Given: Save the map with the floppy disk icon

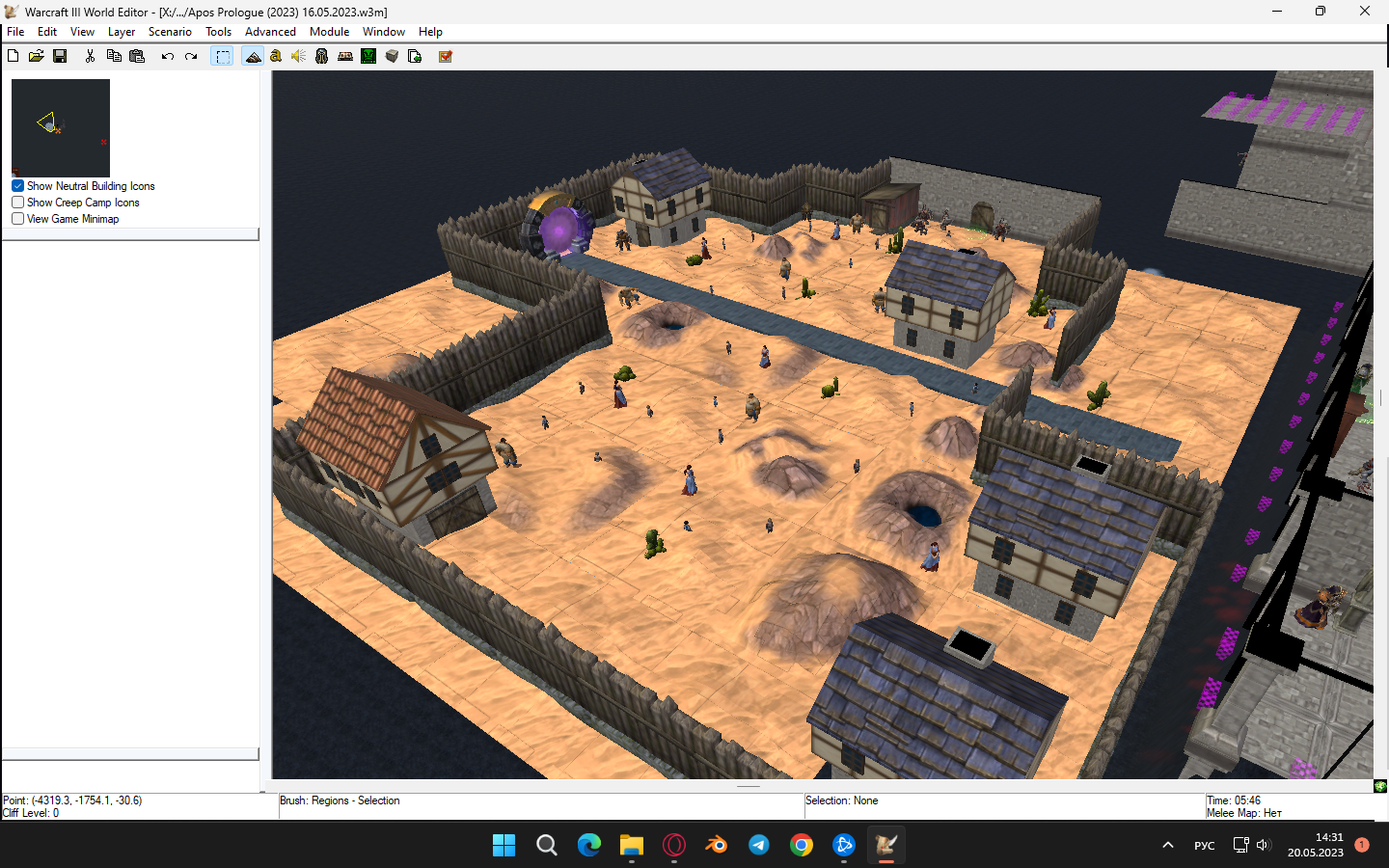Looking at the screenshot, I should pyautogui.click(x=60, y=56).
